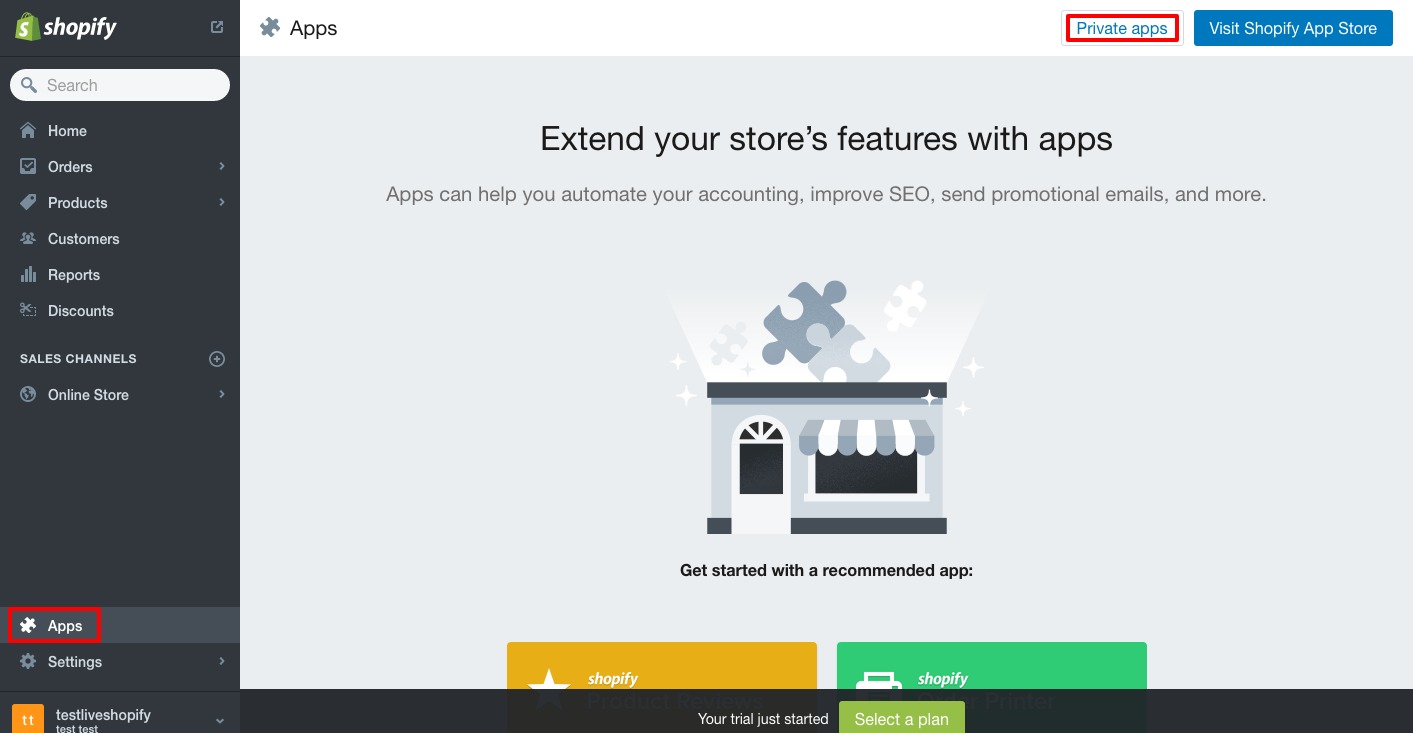
Task: Open Customers section
Action: click(x=120, y=239)
